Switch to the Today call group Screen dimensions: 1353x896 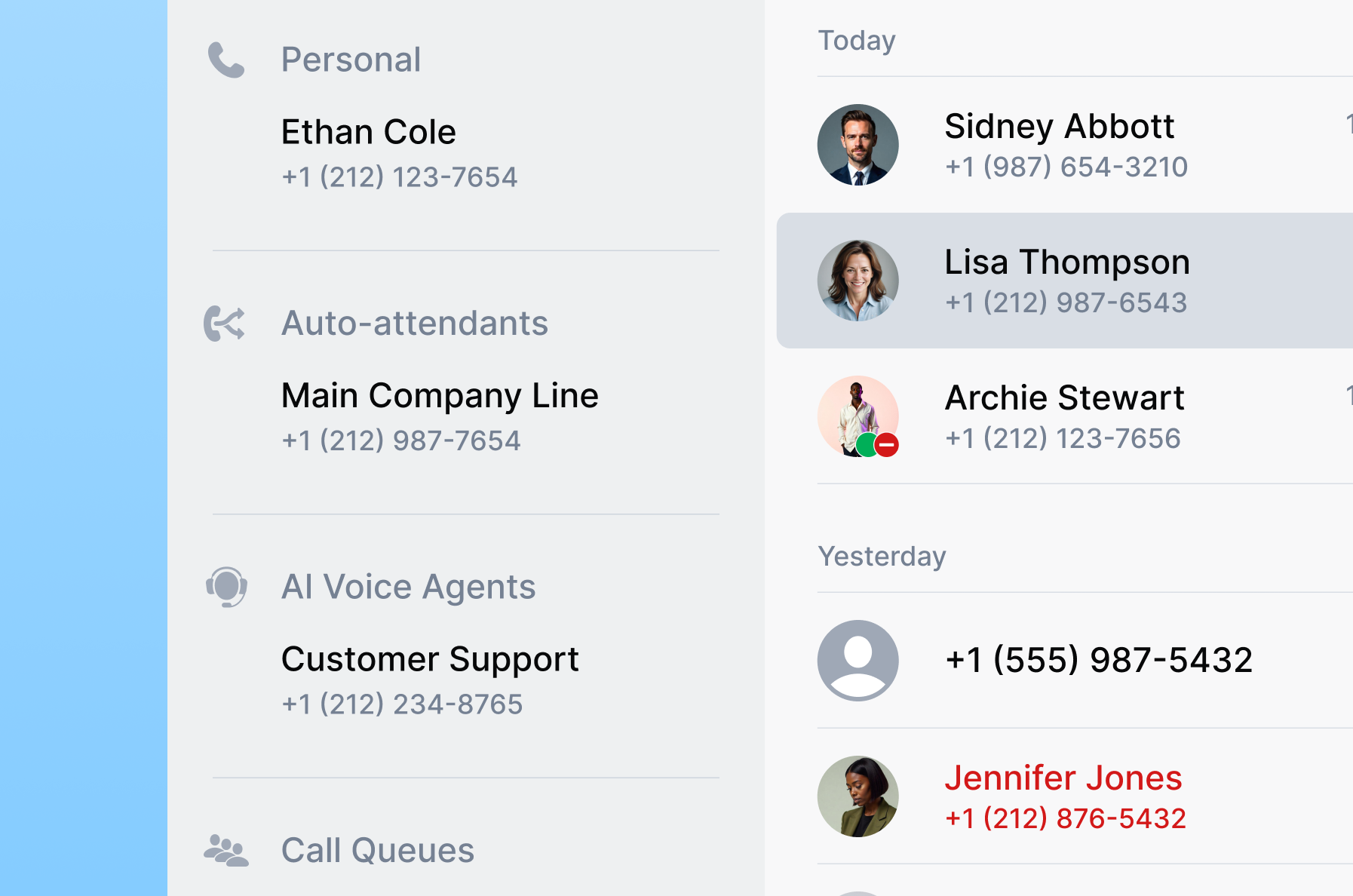click(856, 40)
